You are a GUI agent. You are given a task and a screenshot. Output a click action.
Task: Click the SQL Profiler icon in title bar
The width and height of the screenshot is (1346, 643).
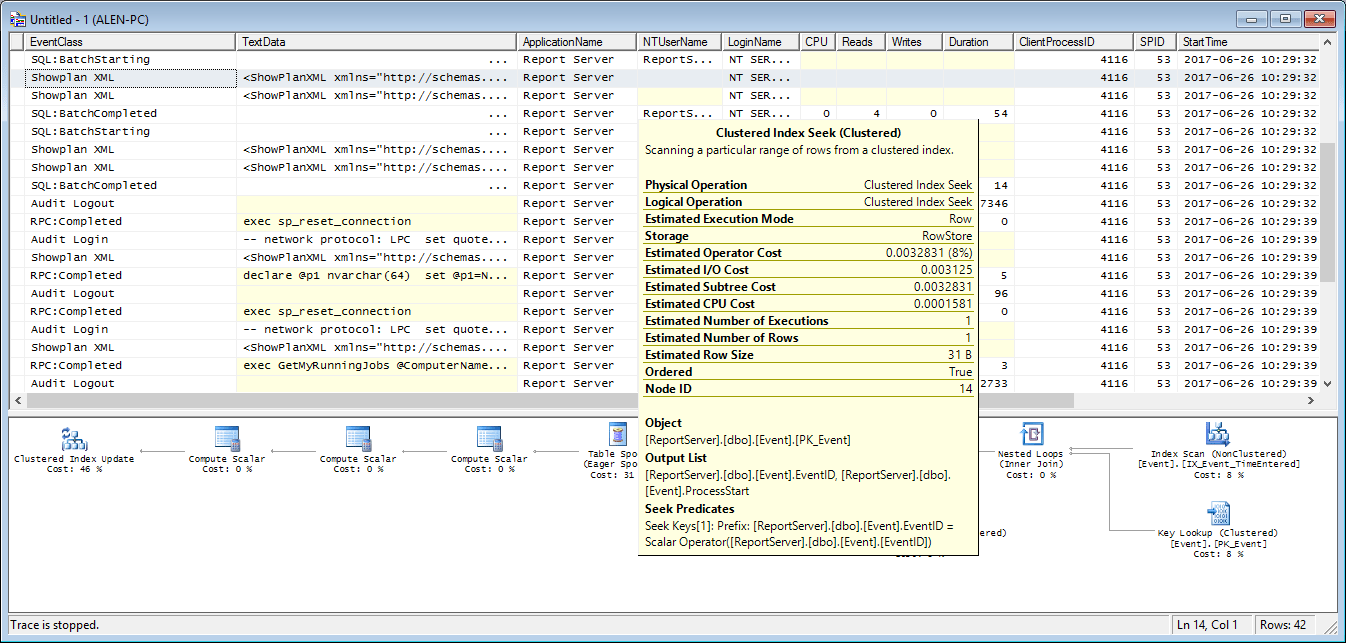pos(17,17)
